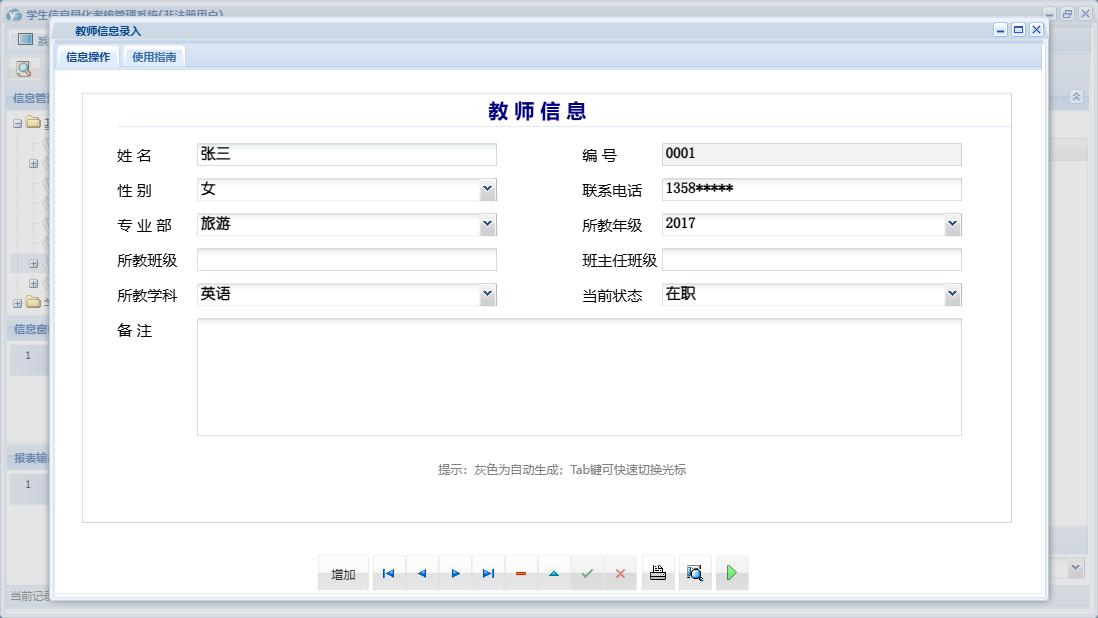Click the 增加 add button

pos(343,573)
